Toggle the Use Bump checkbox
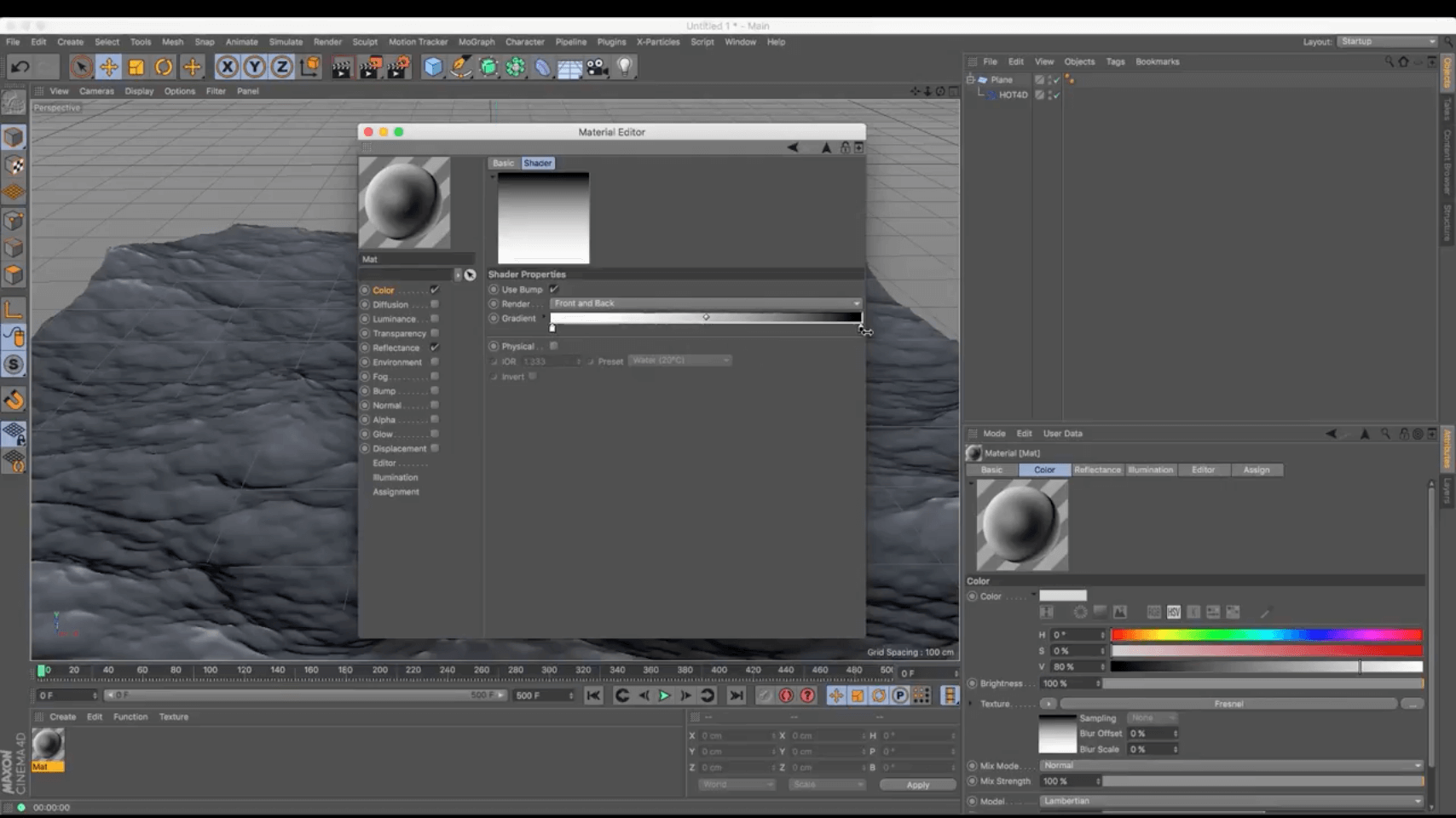The height and width of the screenshot is (818, 1456). (x=554, y=289)
